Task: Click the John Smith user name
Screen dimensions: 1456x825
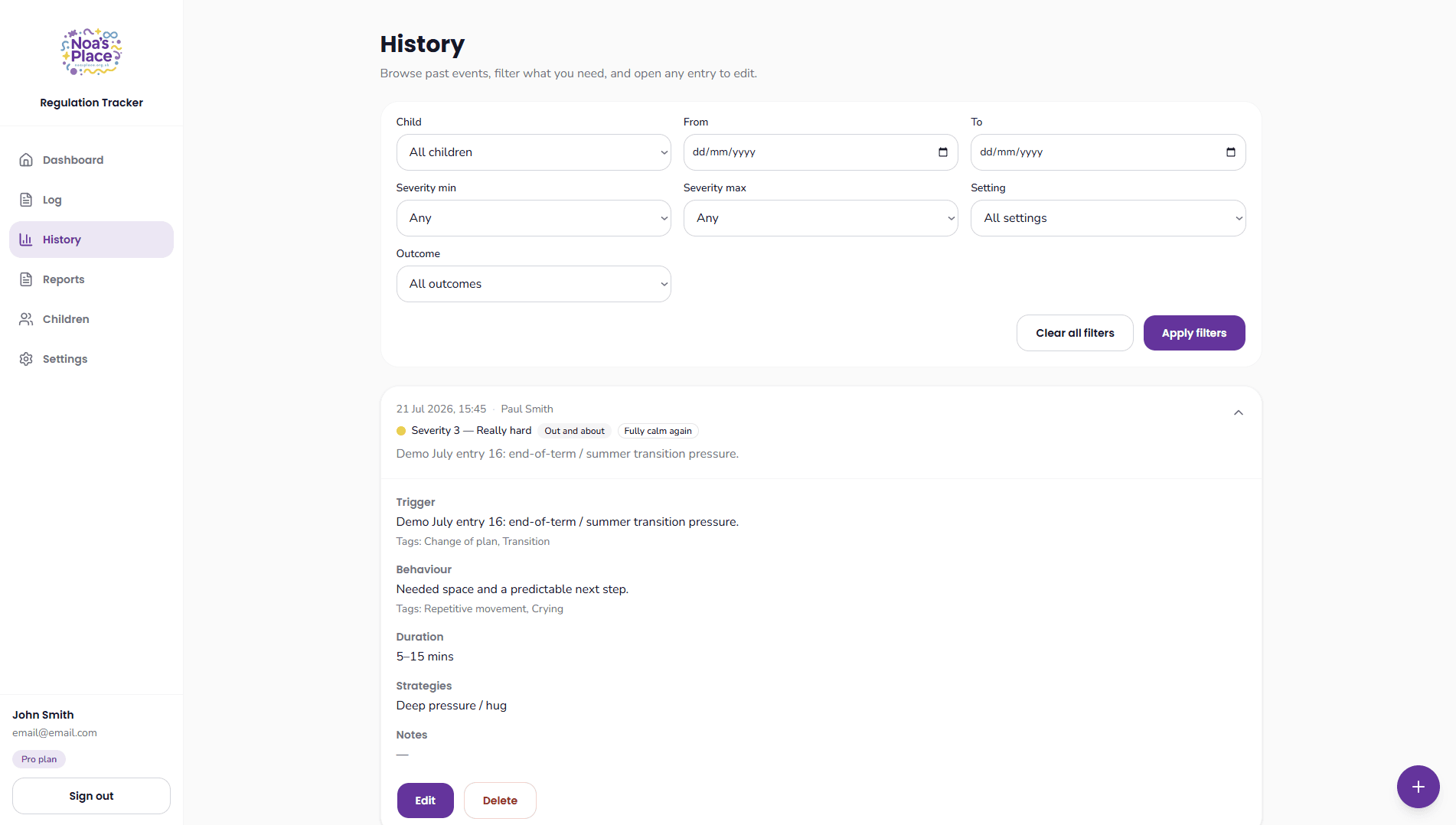Action: pos(43,715)
